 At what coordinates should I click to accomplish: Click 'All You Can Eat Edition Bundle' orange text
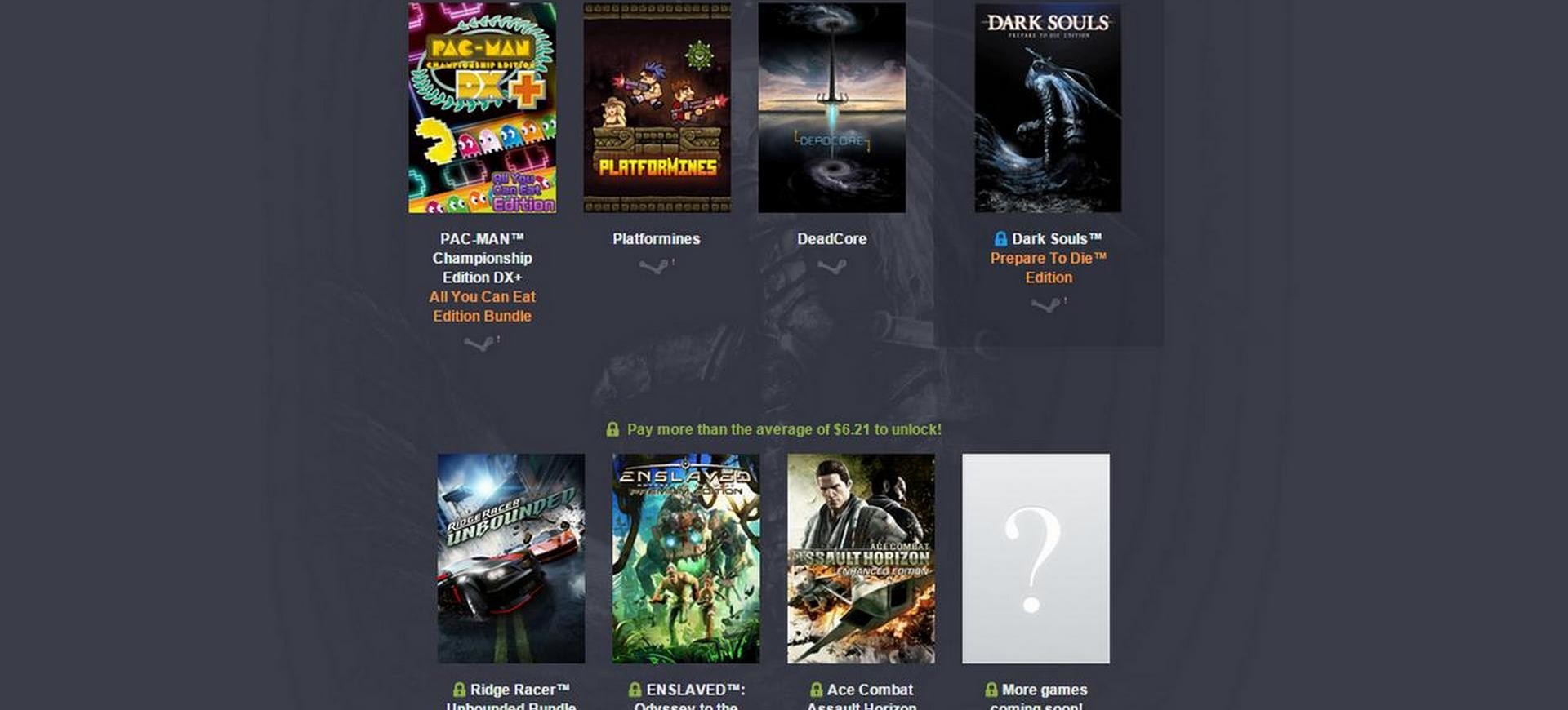[482, 306]
